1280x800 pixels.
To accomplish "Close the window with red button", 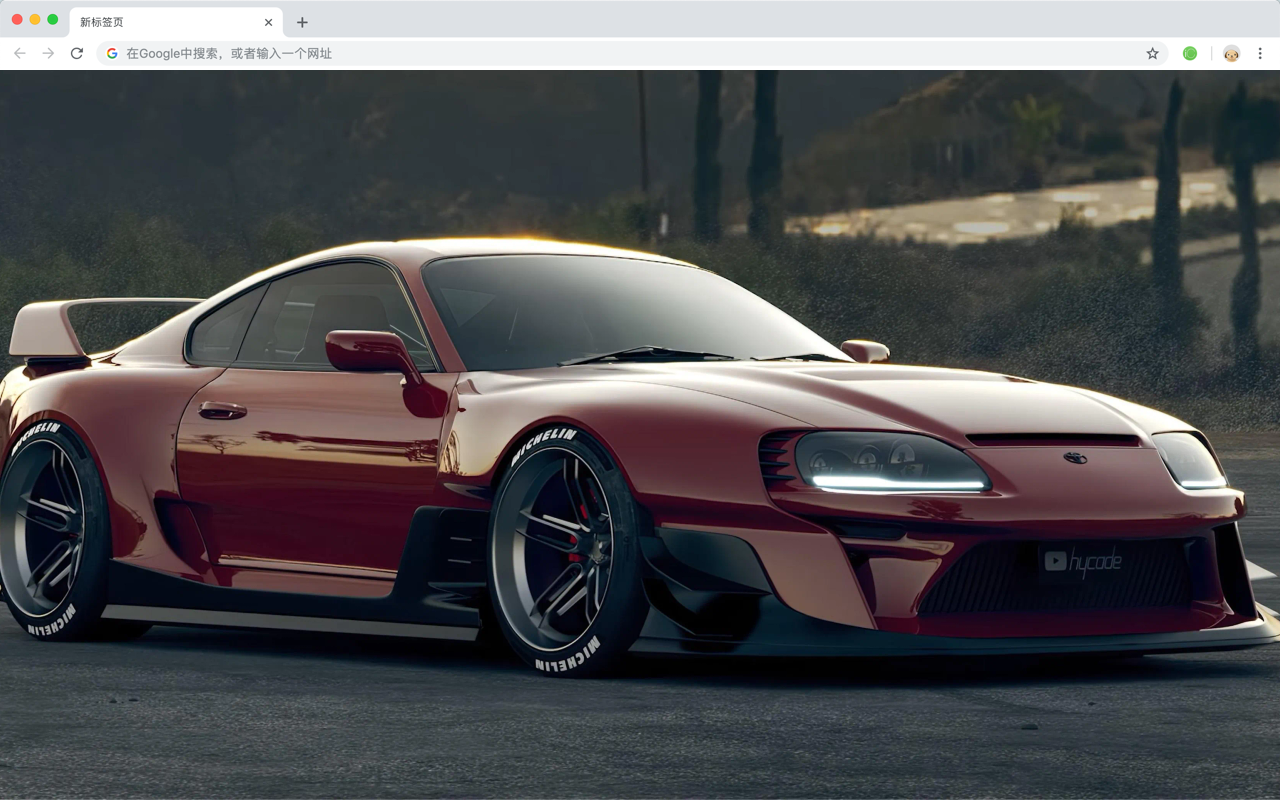I will click(17, 19).
